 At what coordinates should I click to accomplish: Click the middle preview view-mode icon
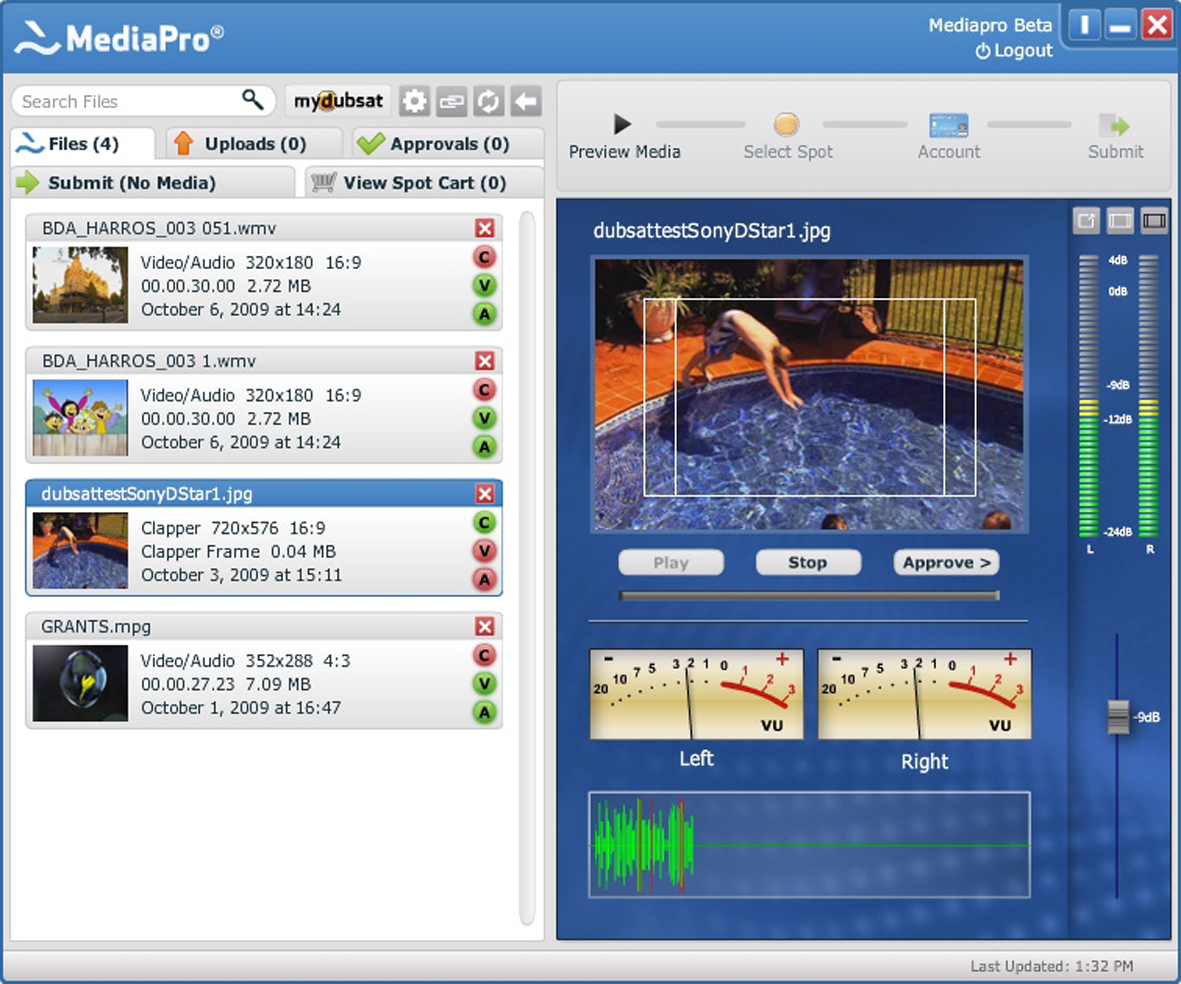point(1120,221)
